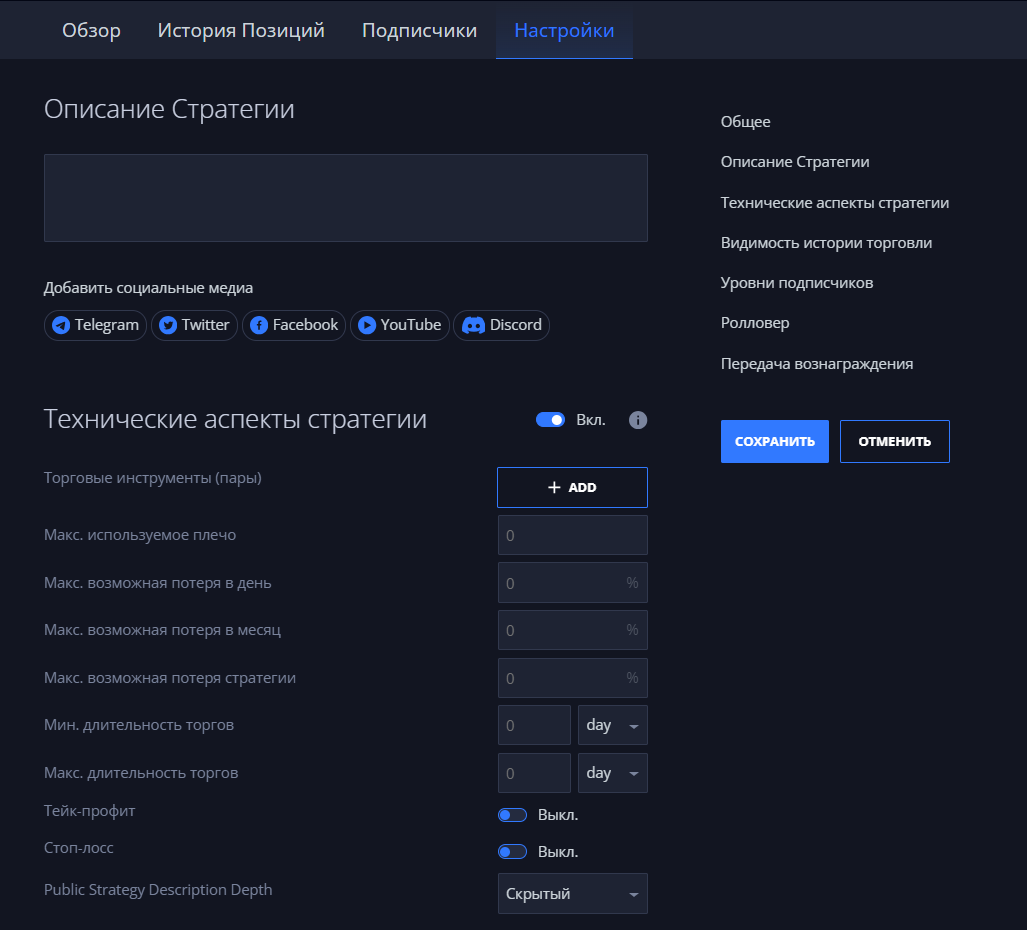Open the История Позиций tab
This screenshot has height=930, width=1027.
tap(241, 30)
